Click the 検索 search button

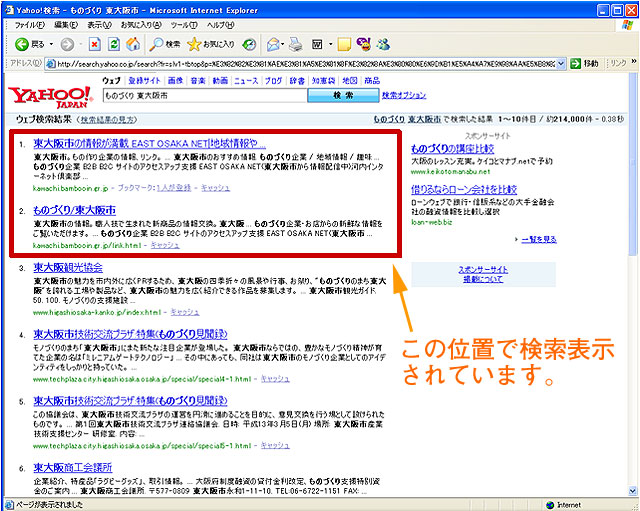pyautogui.click(x=343, y=96)
